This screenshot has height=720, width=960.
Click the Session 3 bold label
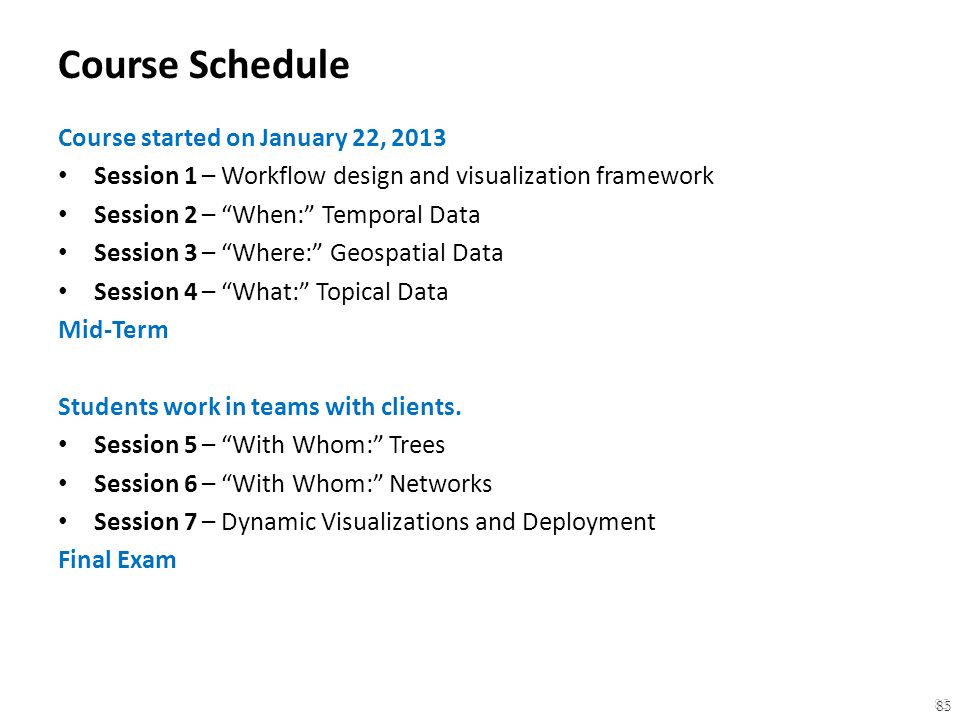(x=145, y=253)
